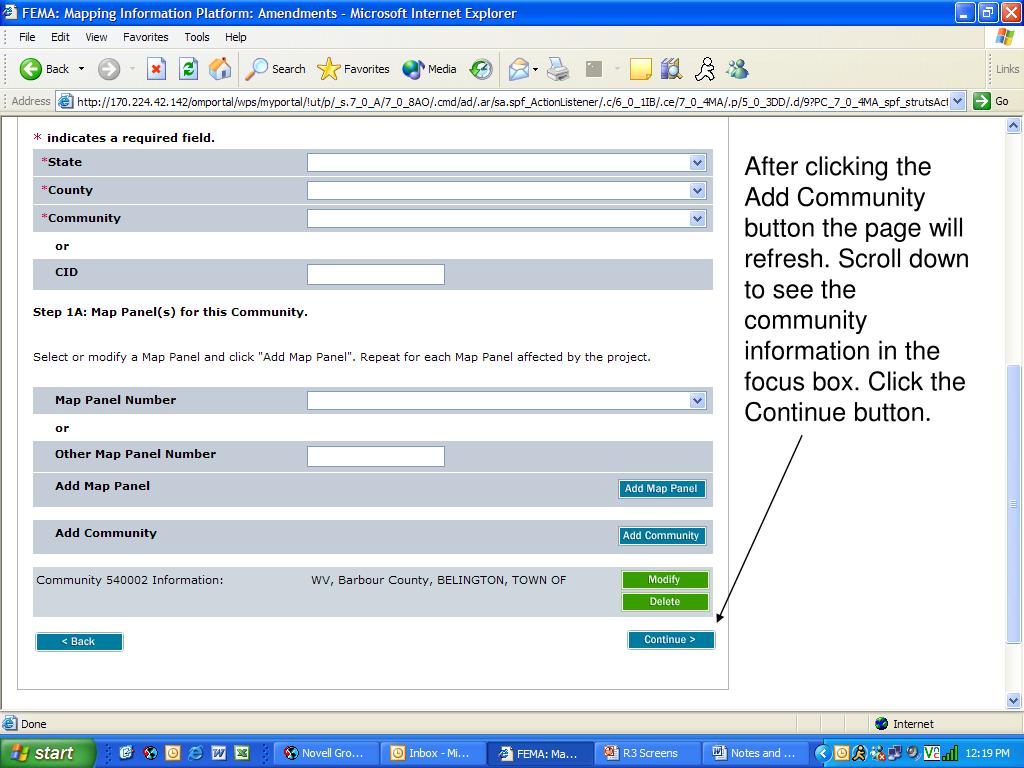1024x768 pixels.
Task: Expand the Map Panel Number dropdown
Action: (x=697, y=400)
